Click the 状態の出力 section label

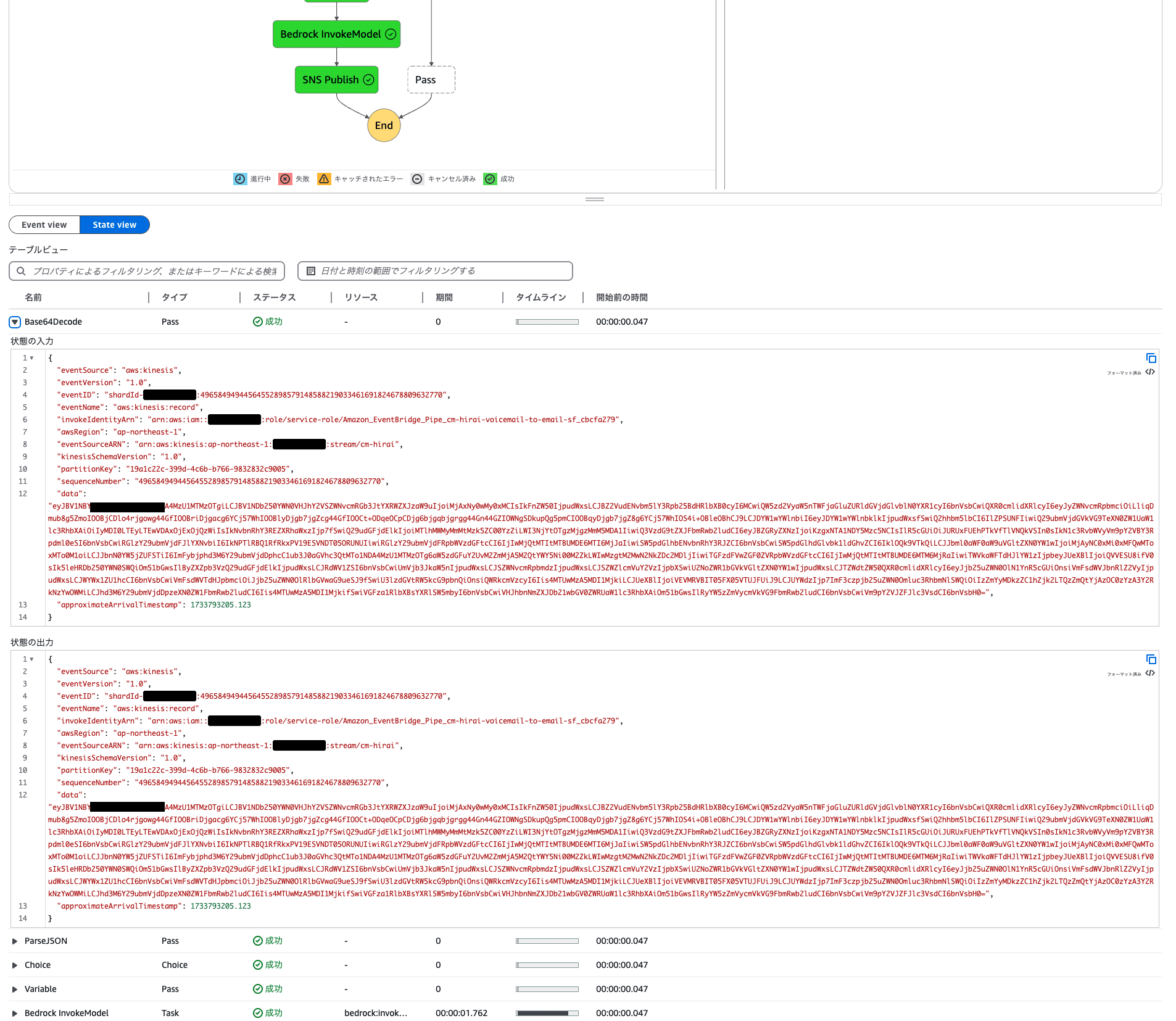[32, 643]
